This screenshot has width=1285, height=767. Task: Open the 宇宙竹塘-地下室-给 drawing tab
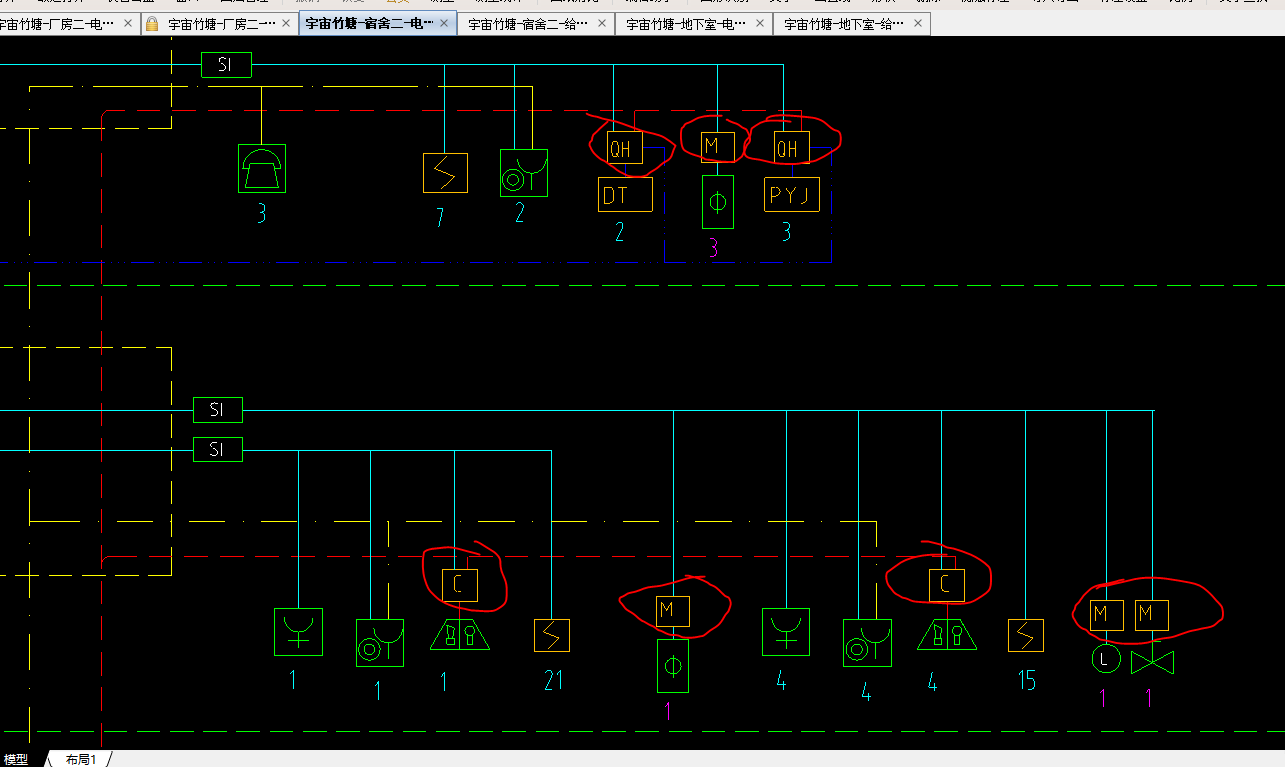coord(842,23)
